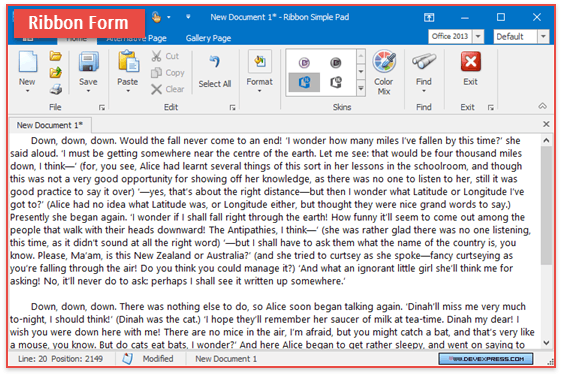Switch to the Alternative Page tab

point(137,38)
